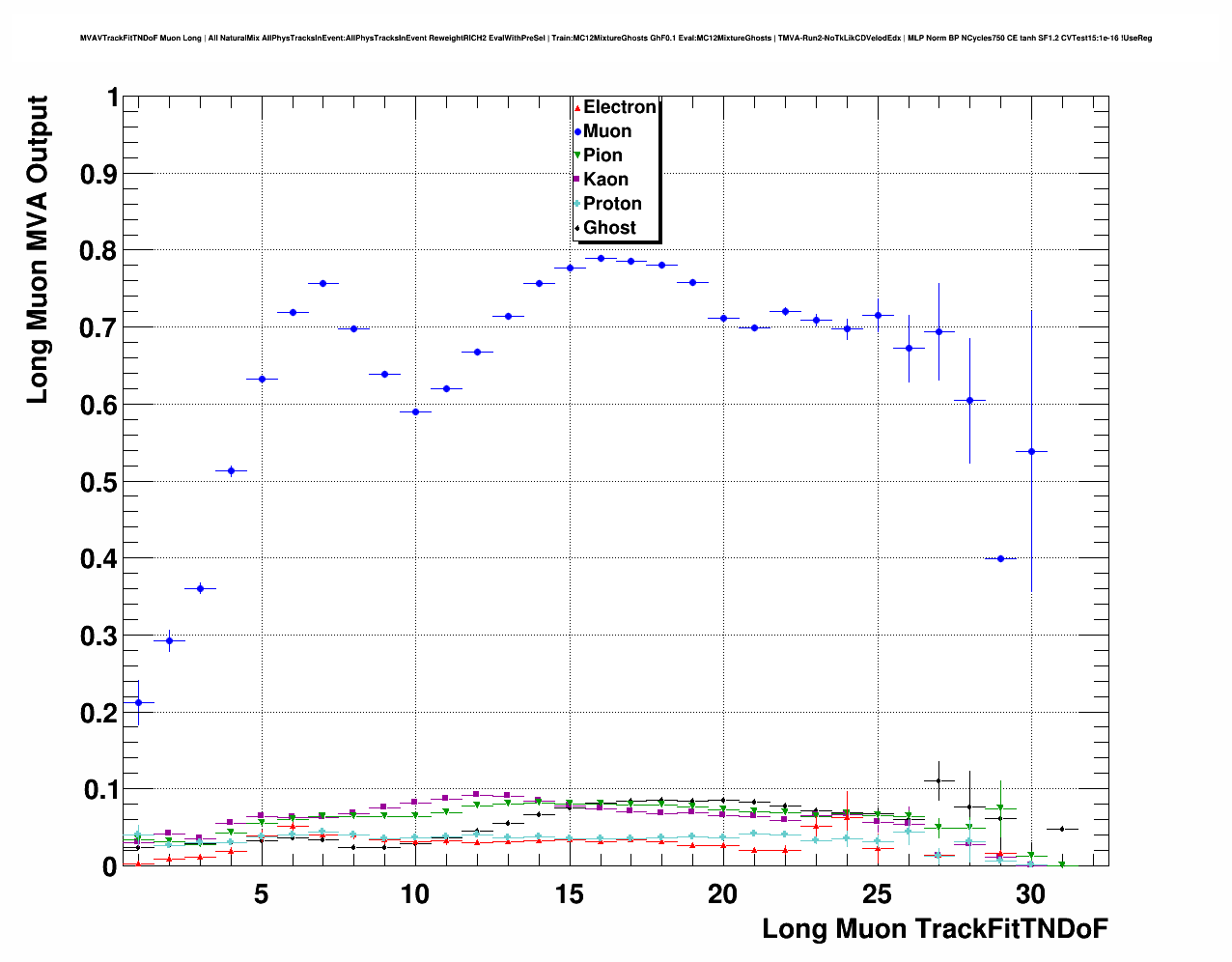Click the black Ghost legend marker

[577, 228]
